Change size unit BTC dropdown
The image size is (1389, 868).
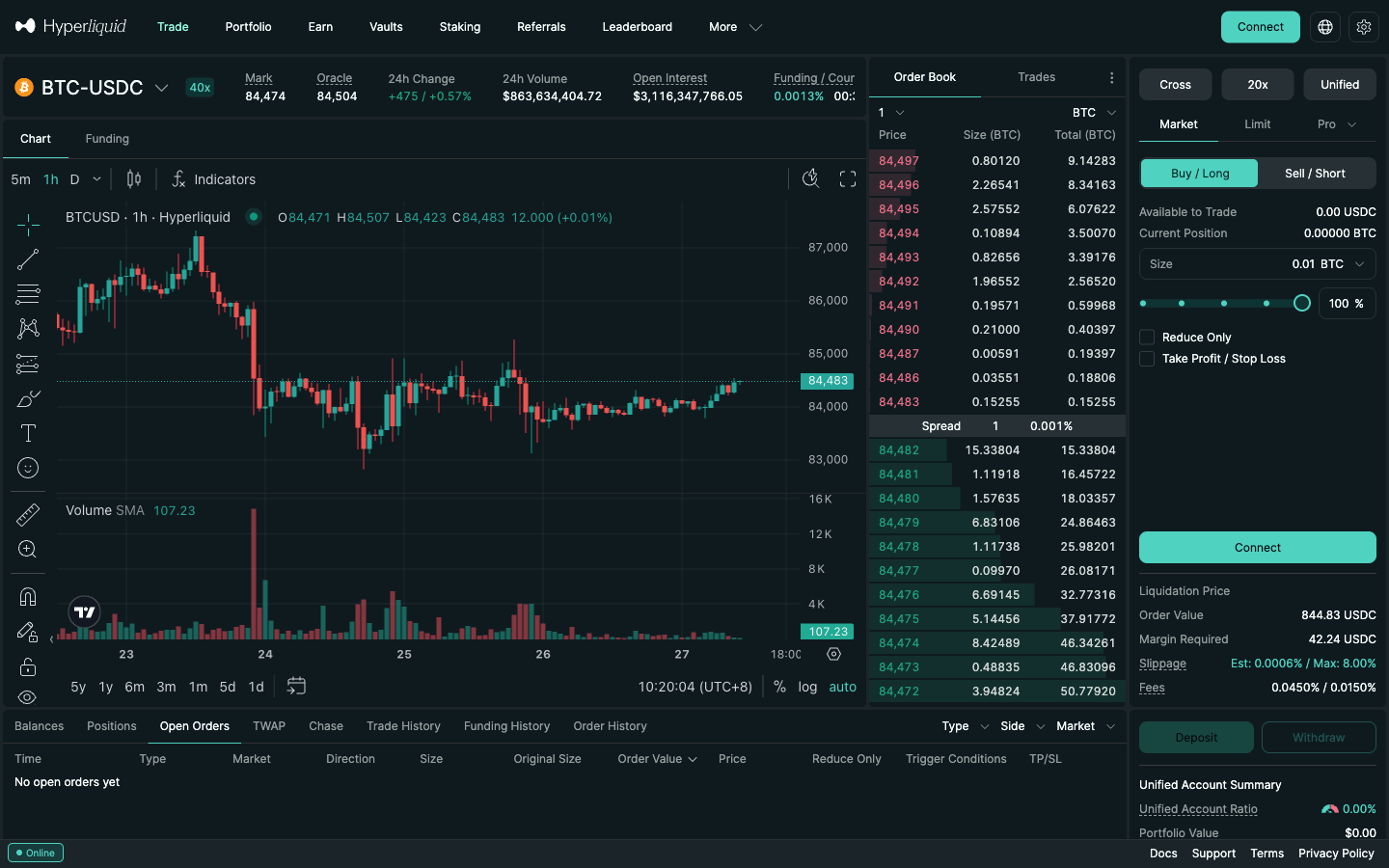click(x=1343, y=263)
